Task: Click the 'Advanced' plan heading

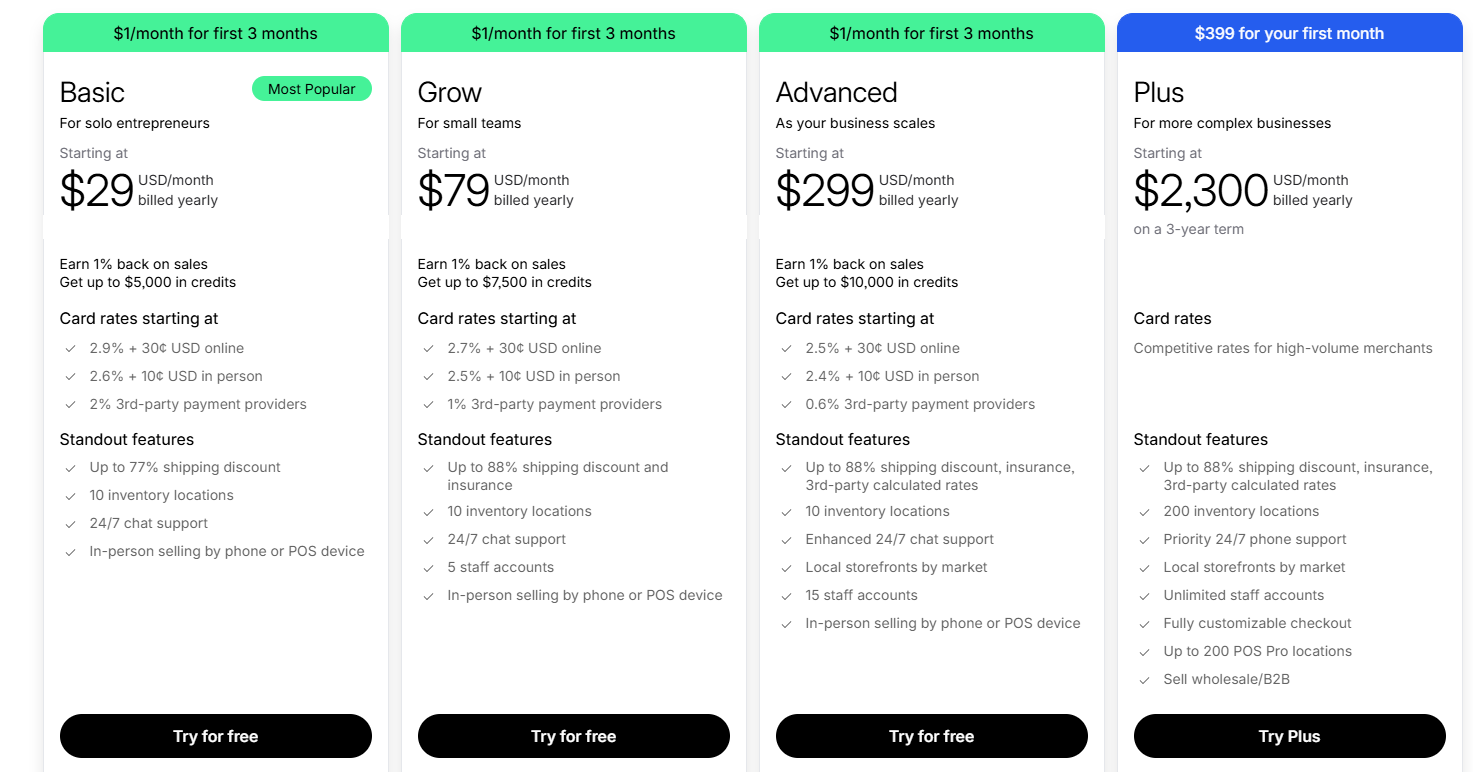Action: tap(836, 92)
